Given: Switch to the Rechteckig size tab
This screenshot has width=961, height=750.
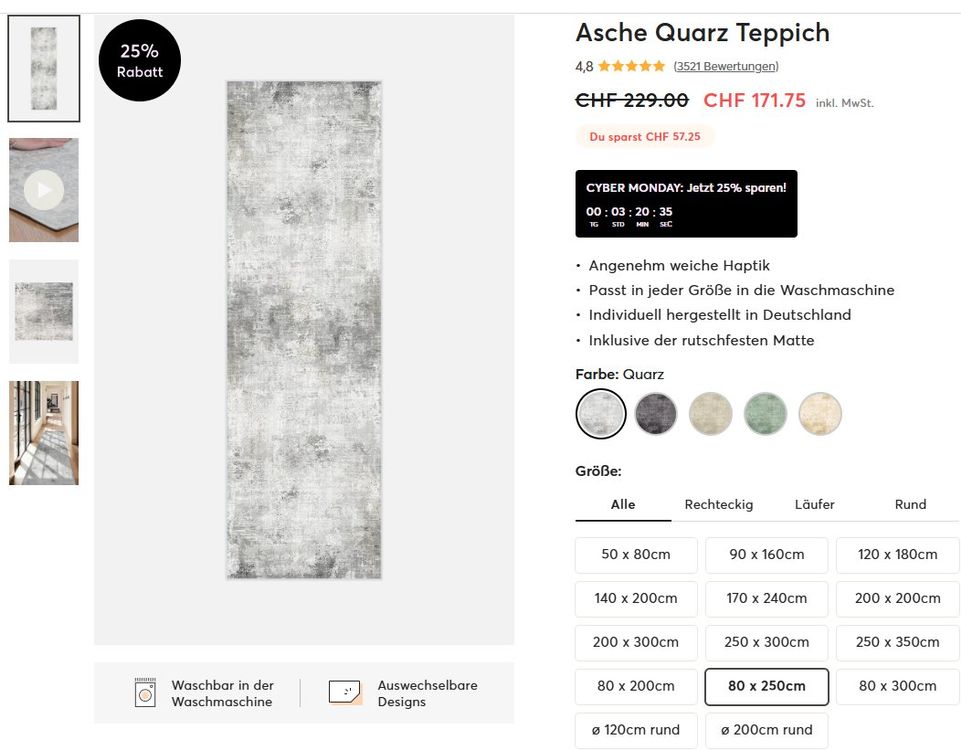Looking at the screenshot, I should coord(719,505).
